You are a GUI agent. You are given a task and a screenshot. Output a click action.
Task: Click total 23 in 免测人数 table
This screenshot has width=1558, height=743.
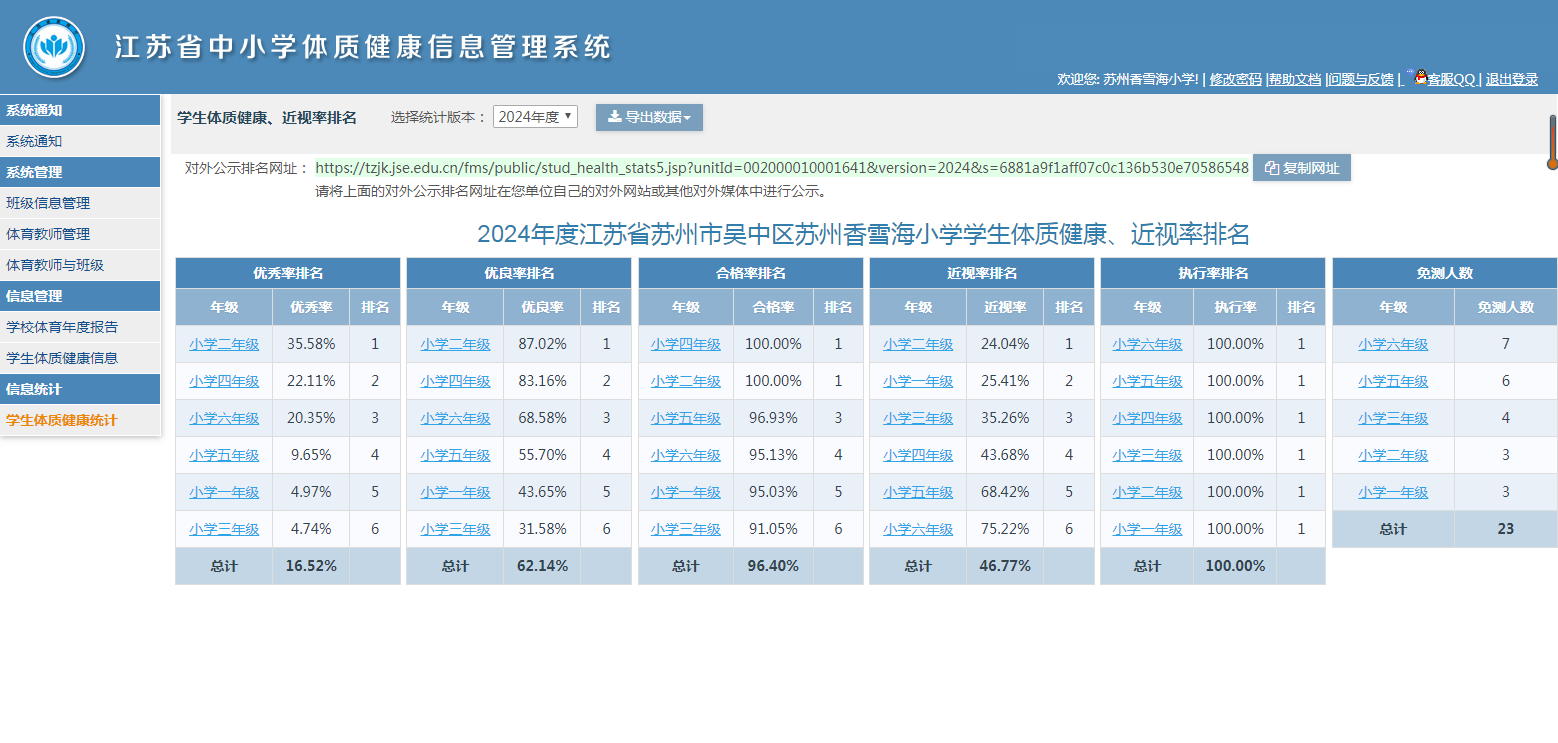point(1506,529)
